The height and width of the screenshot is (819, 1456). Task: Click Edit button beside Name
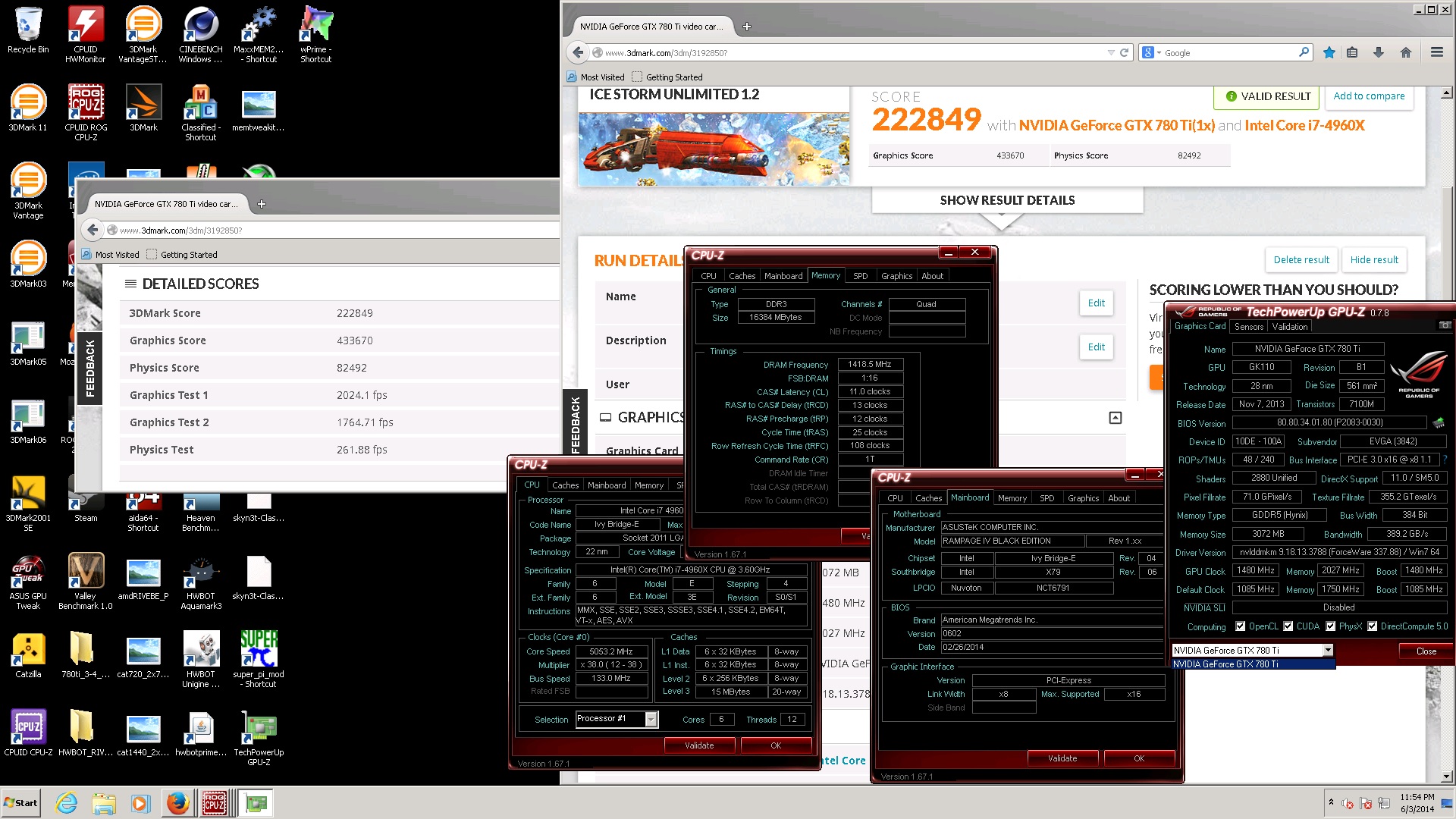pyautogui.click(x=1097, y=303)
